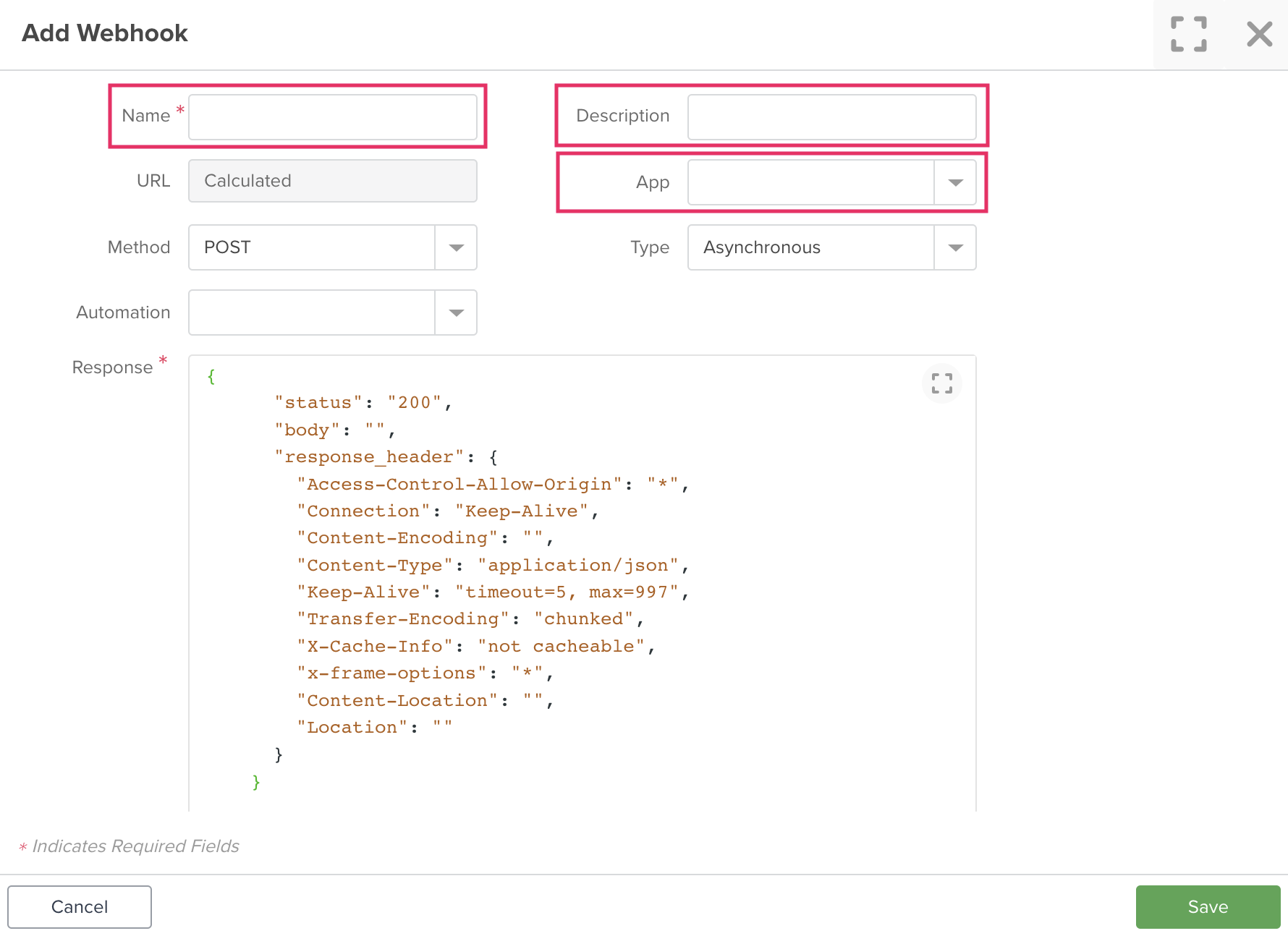
Task: Expand the Add Webhook dialog to fullscreen
Action: (1189, 34)
